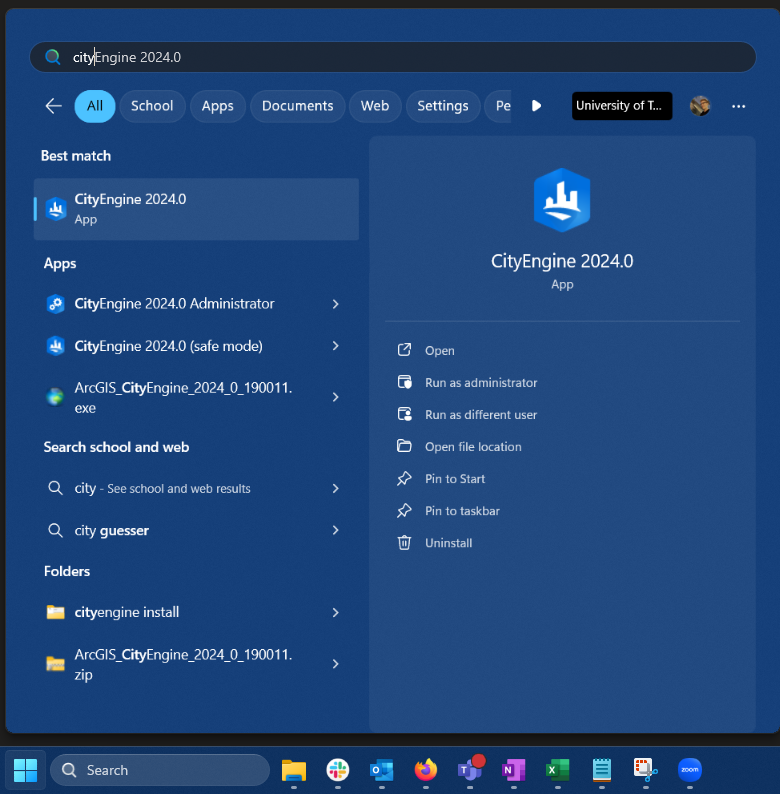Viewport: 780px width, 794px height.
Task: Select Pin to Start
Action: tap(454, 479)
